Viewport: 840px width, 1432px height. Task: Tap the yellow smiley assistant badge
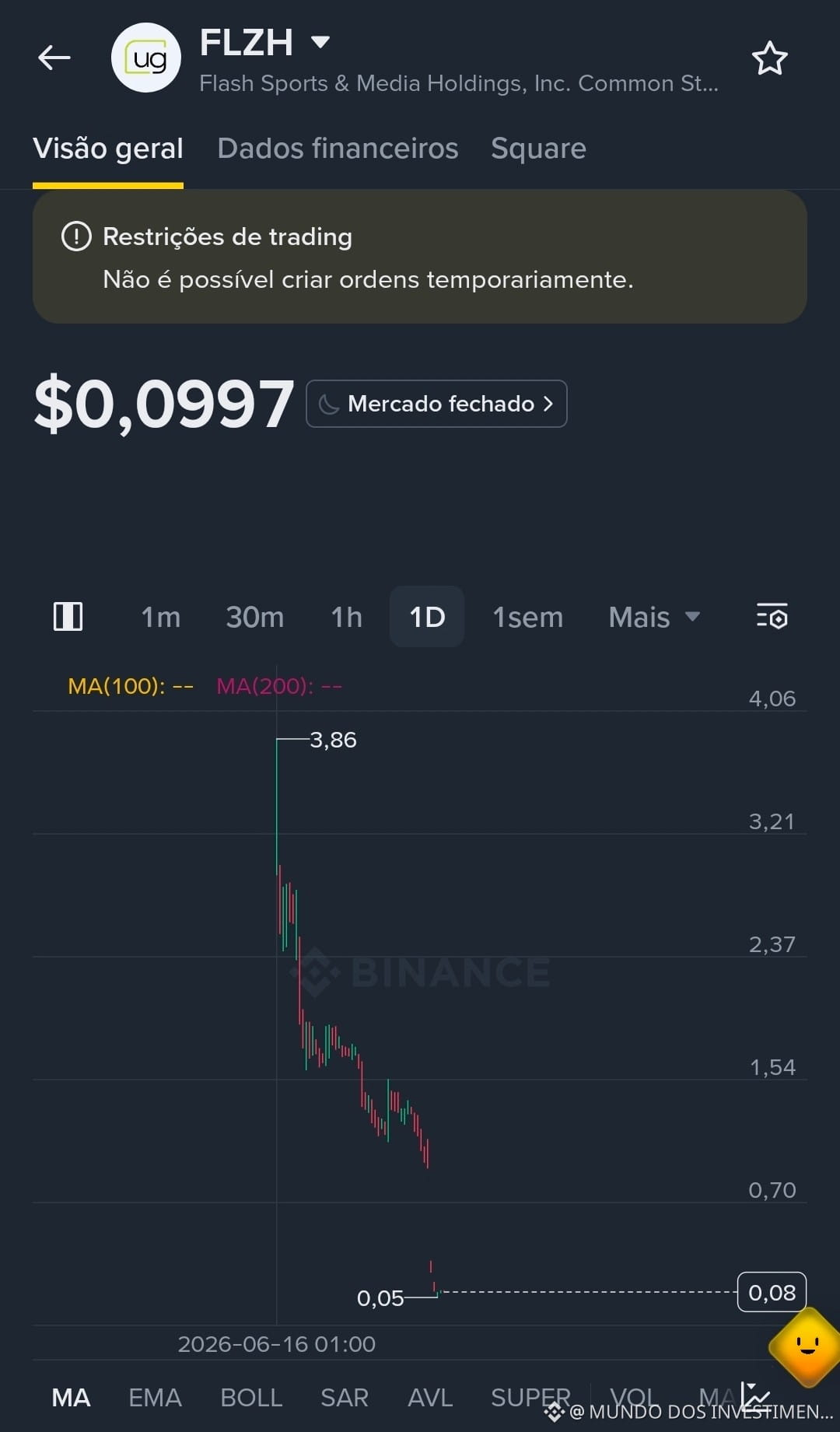(807, 1346)
